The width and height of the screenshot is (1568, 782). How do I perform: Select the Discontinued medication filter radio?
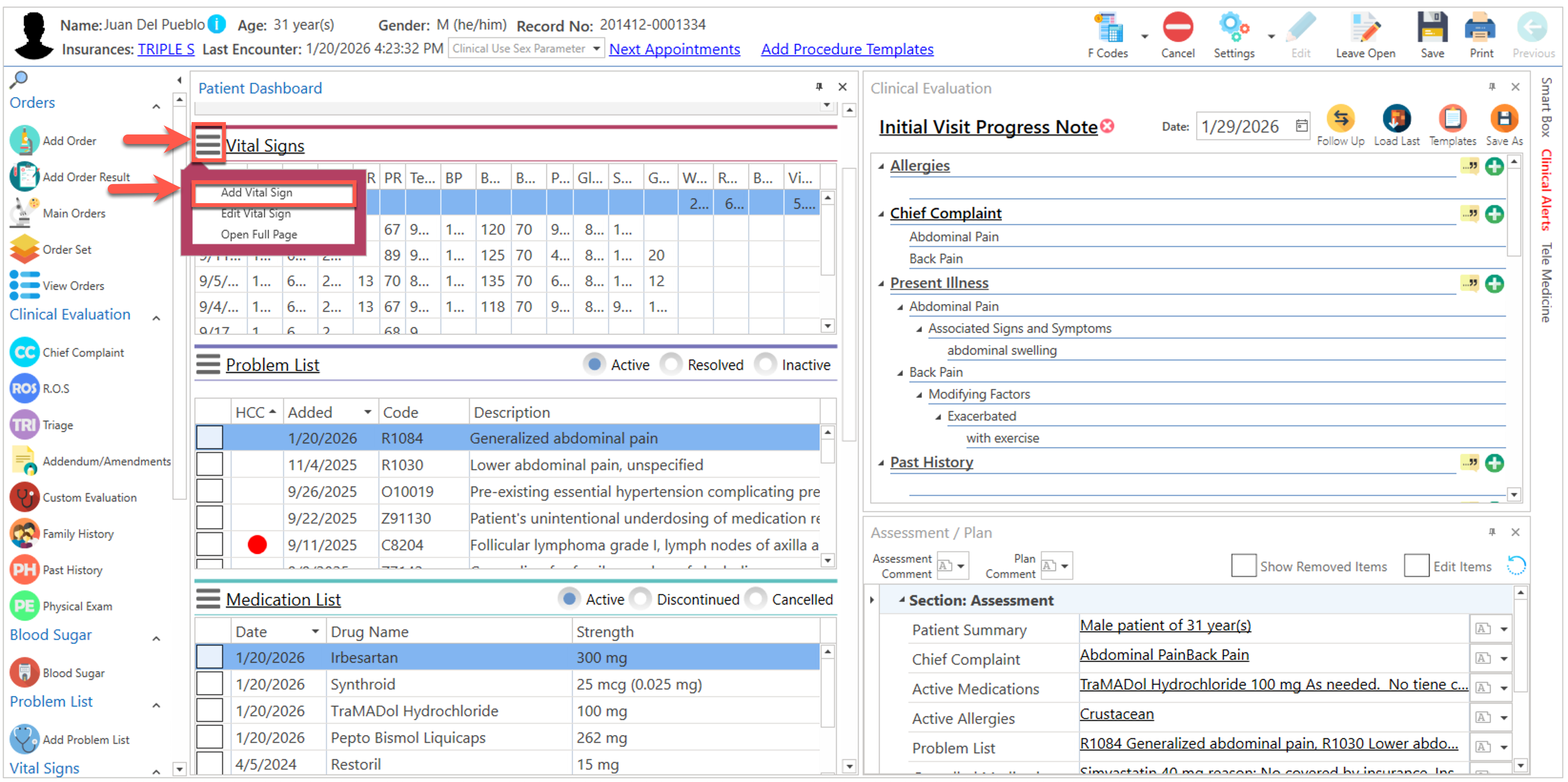click(640, 599)
